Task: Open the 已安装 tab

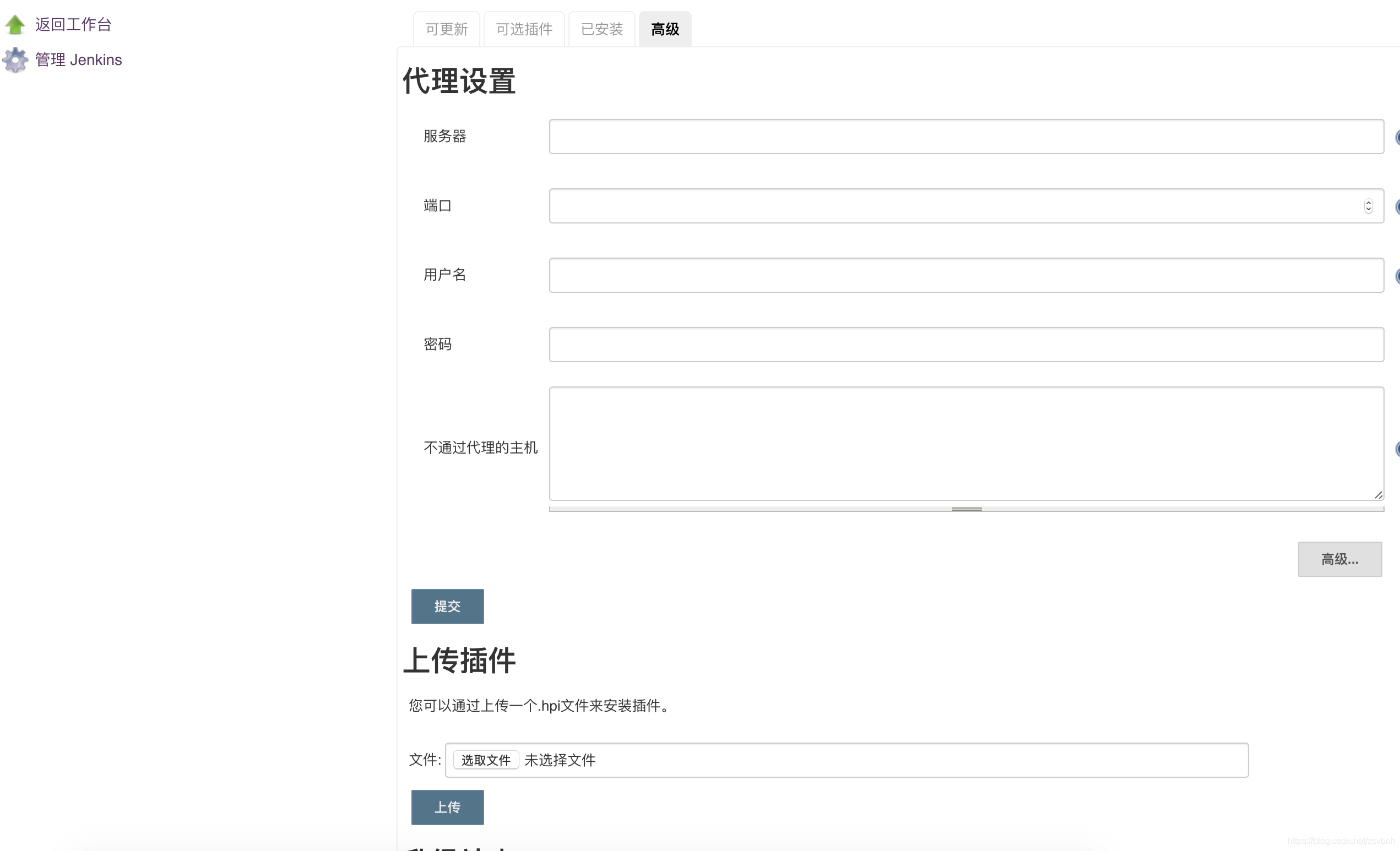Action: [x=601, y=29]
